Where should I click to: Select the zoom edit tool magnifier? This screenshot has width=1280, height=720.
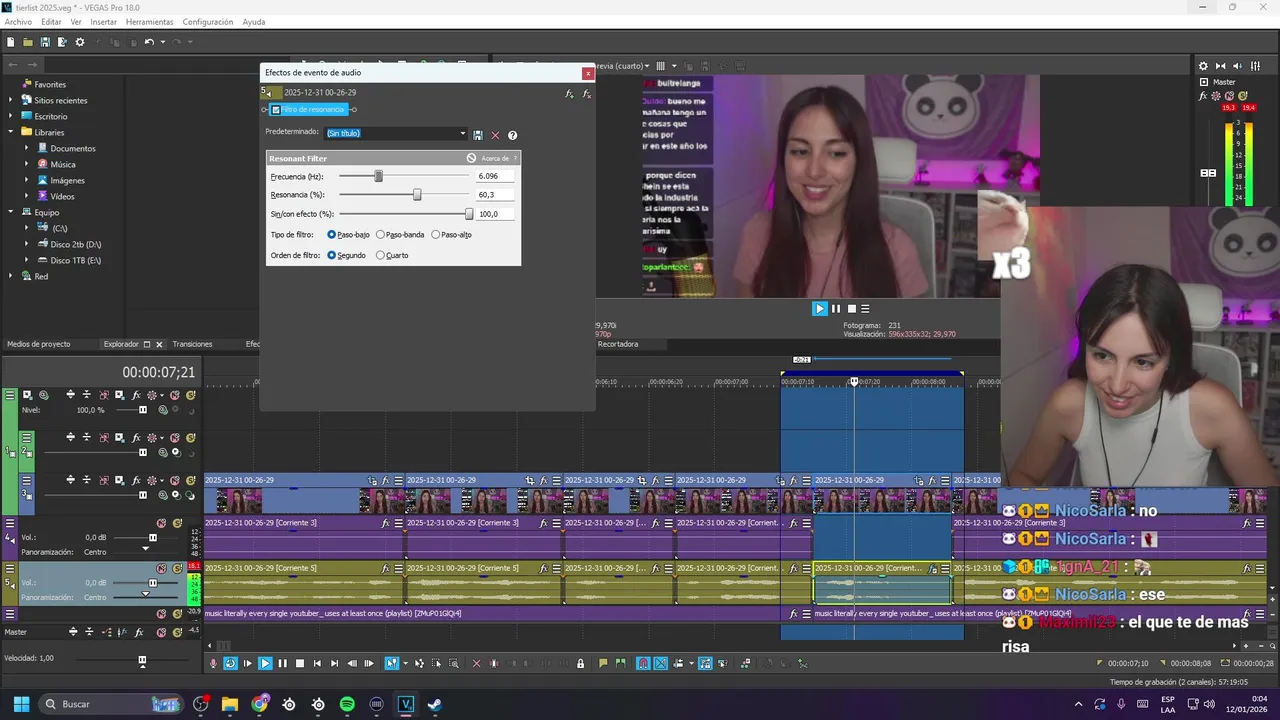453,663
